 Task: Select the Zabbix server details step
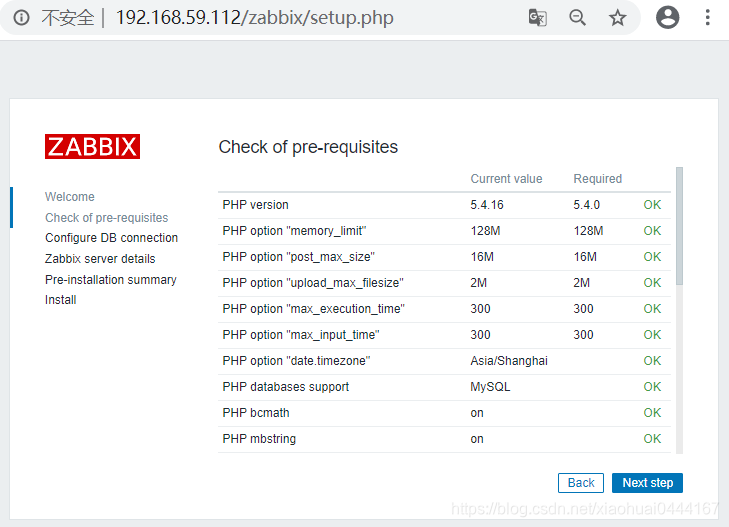click(100, 258)
